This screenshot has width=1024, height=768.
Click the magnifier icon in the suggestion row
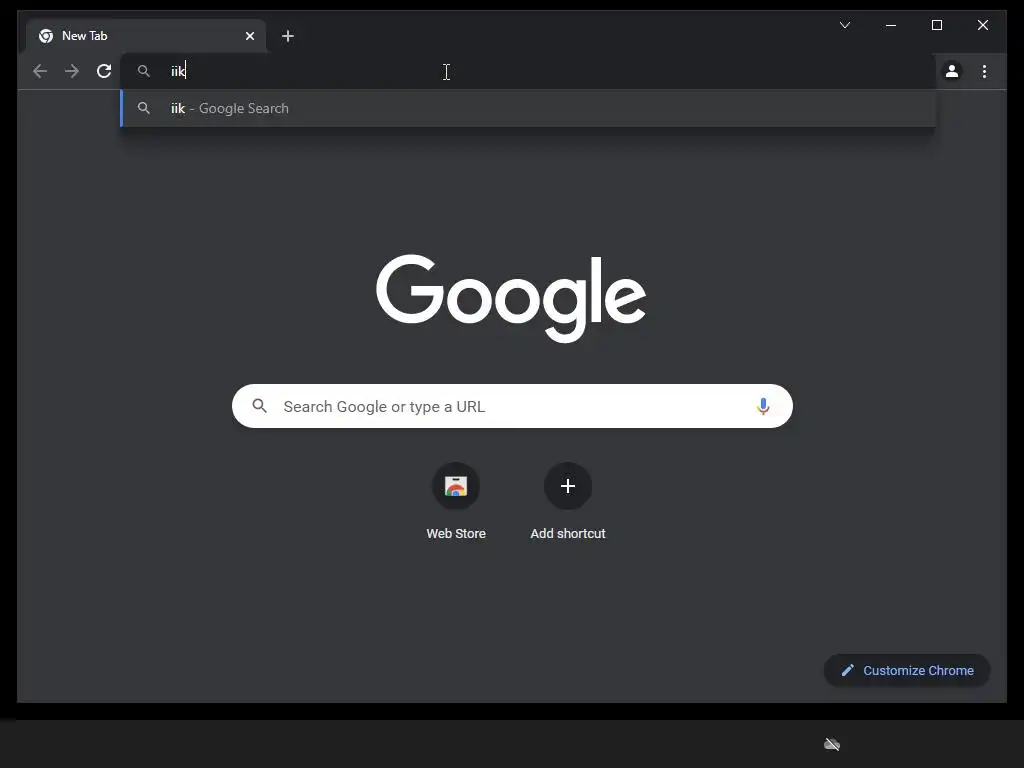144,108
